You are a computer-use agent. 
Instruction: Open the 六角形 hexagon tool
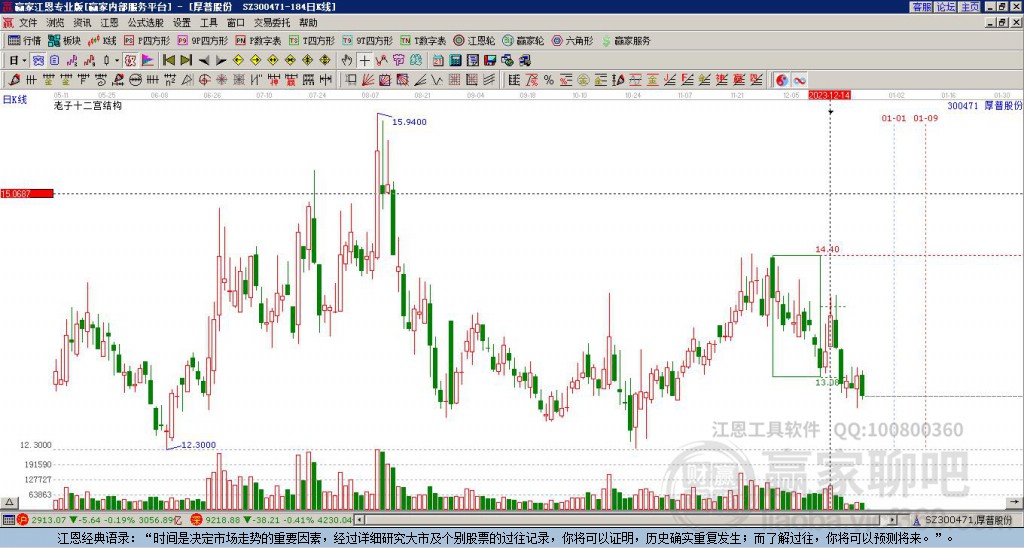pos(572,40)
